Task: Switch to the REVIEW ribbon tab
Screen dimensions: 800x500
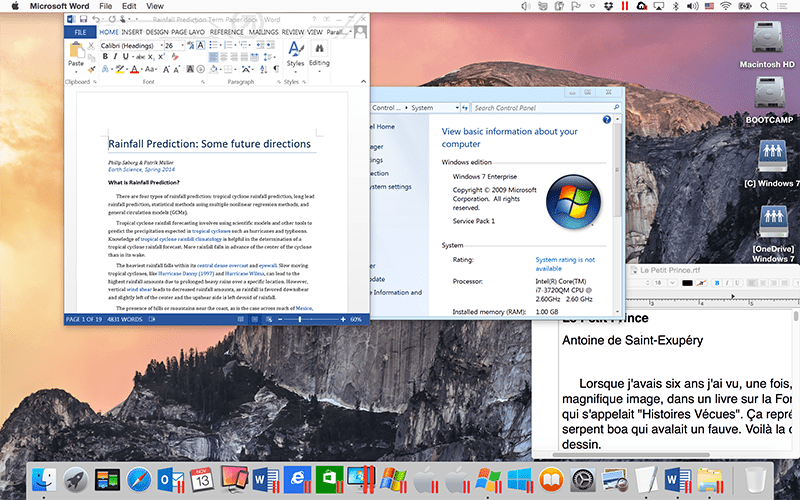Action: coord(293,32)
